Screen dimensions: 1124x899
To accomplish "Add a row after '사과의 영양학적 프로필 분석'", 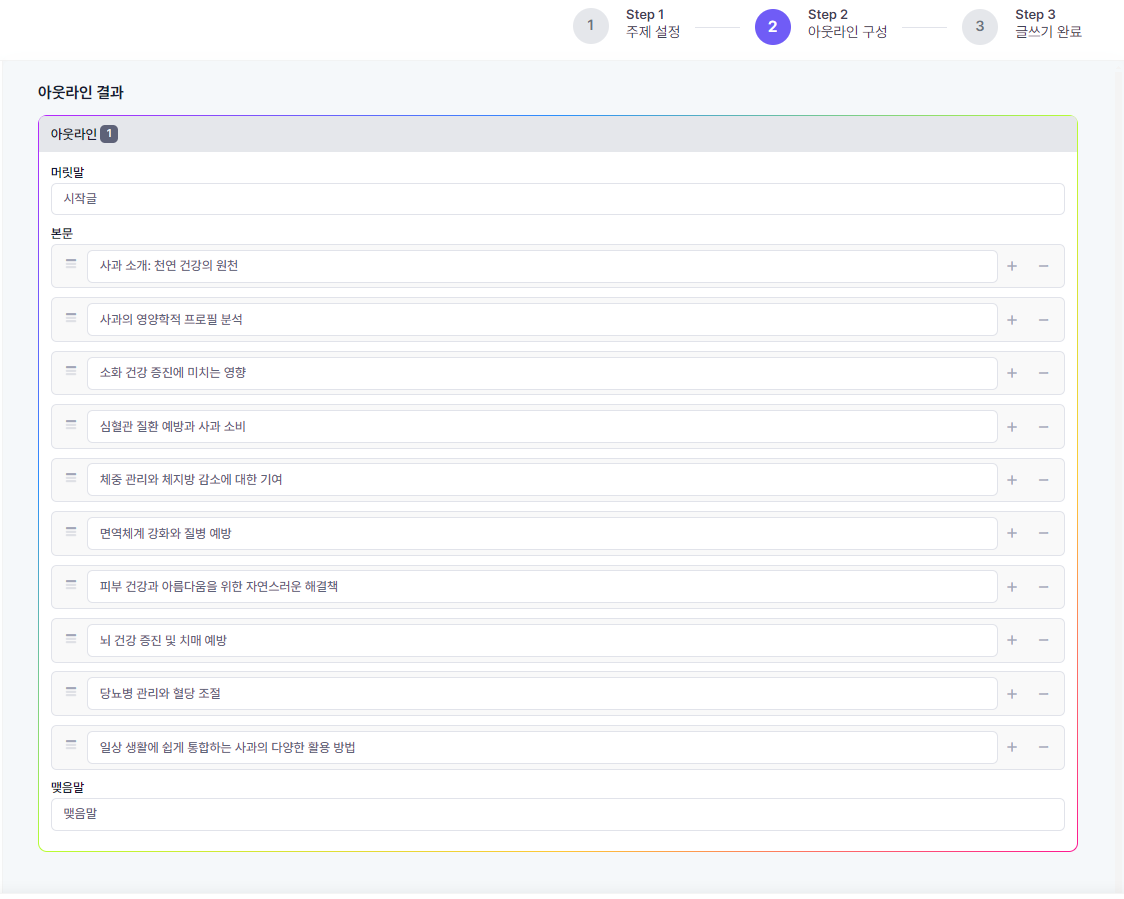I will click(x=1011, y=320).
